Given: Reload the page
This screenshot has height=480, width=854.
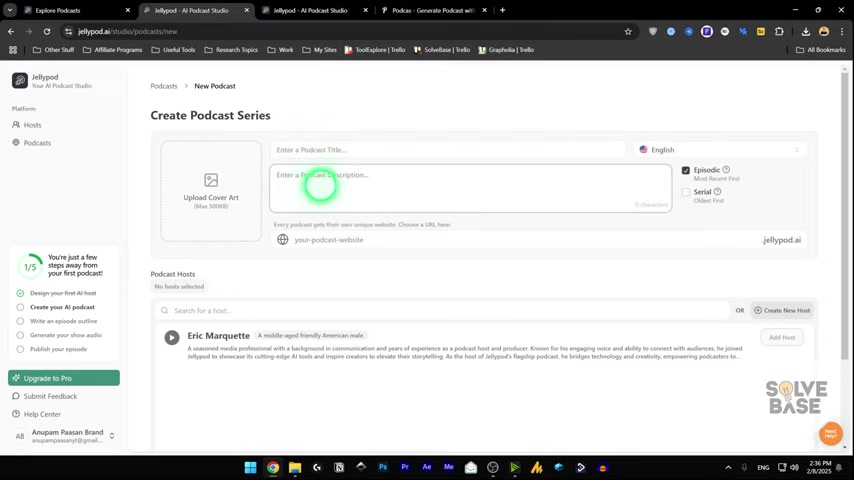Looking at the screenshot, I should pyautogui.click(x=47, y=32).
